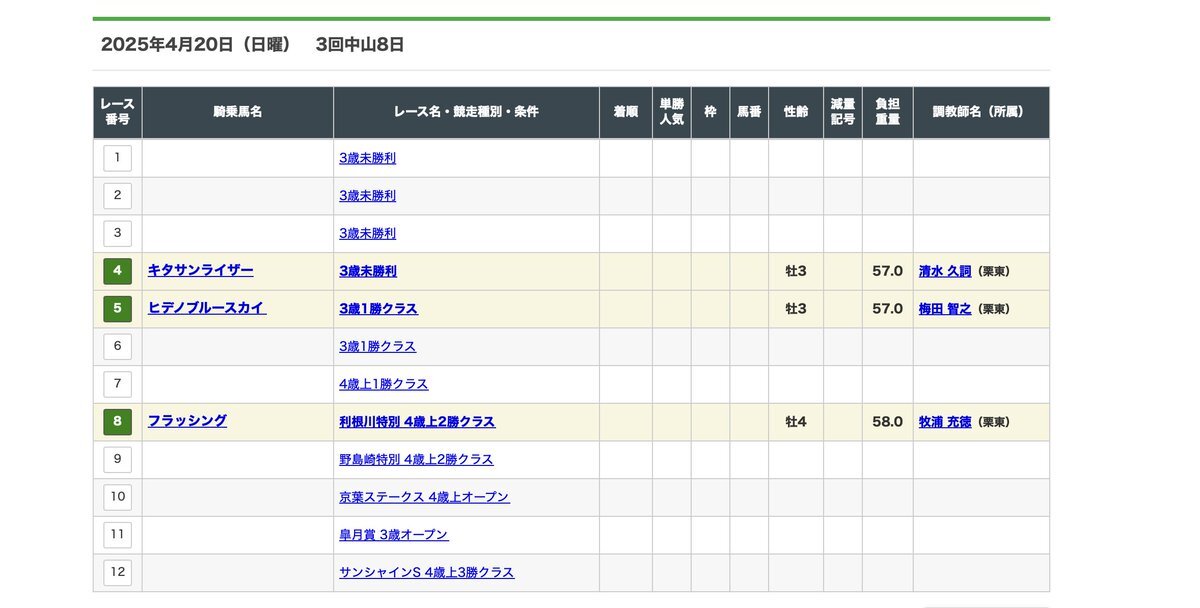Click race number 9 box
This screenshot has width=1200, height=608.
(x=117, y=459)
